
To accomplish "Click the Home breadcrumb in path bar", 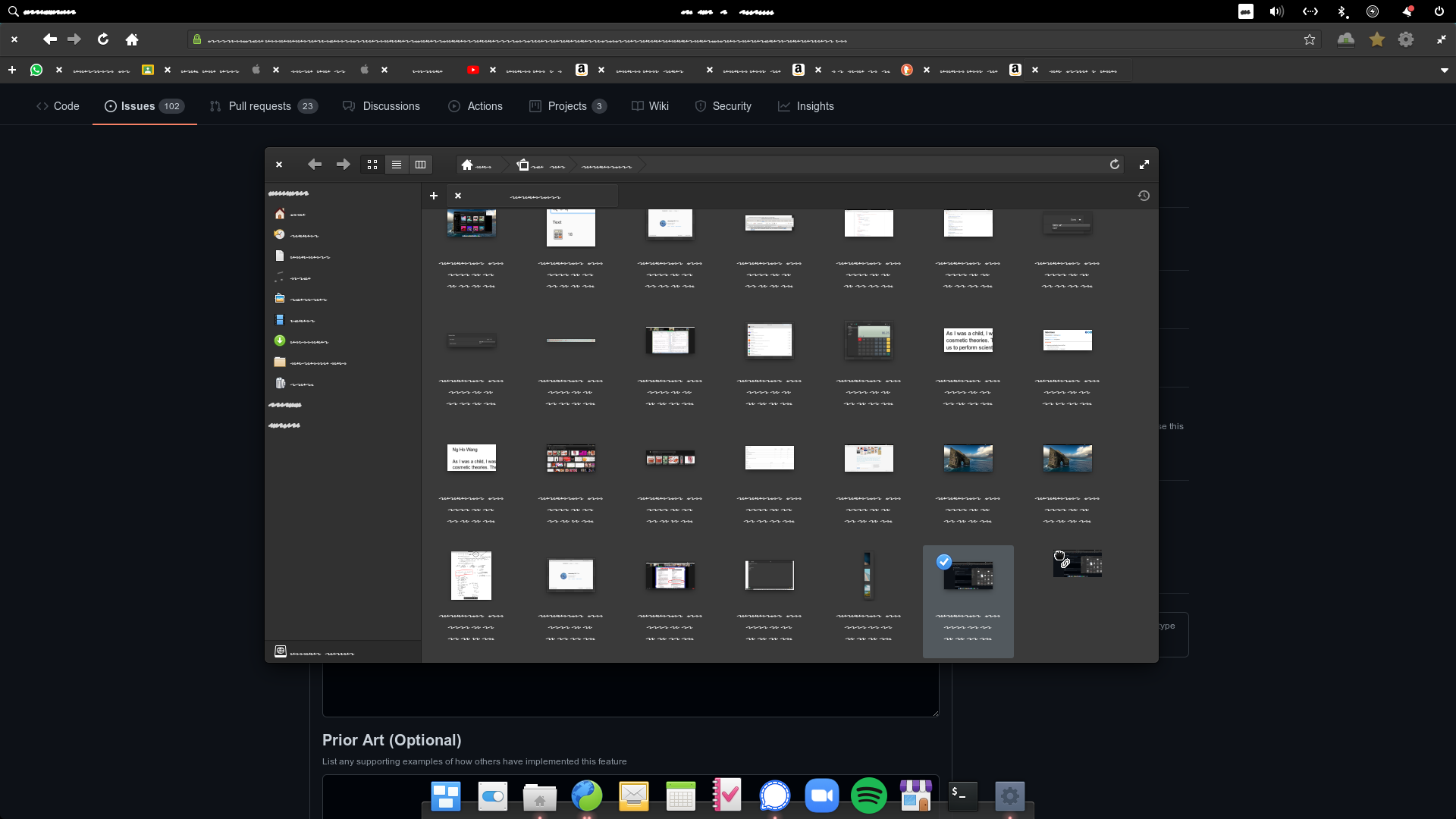I will (x=476, y=165).
